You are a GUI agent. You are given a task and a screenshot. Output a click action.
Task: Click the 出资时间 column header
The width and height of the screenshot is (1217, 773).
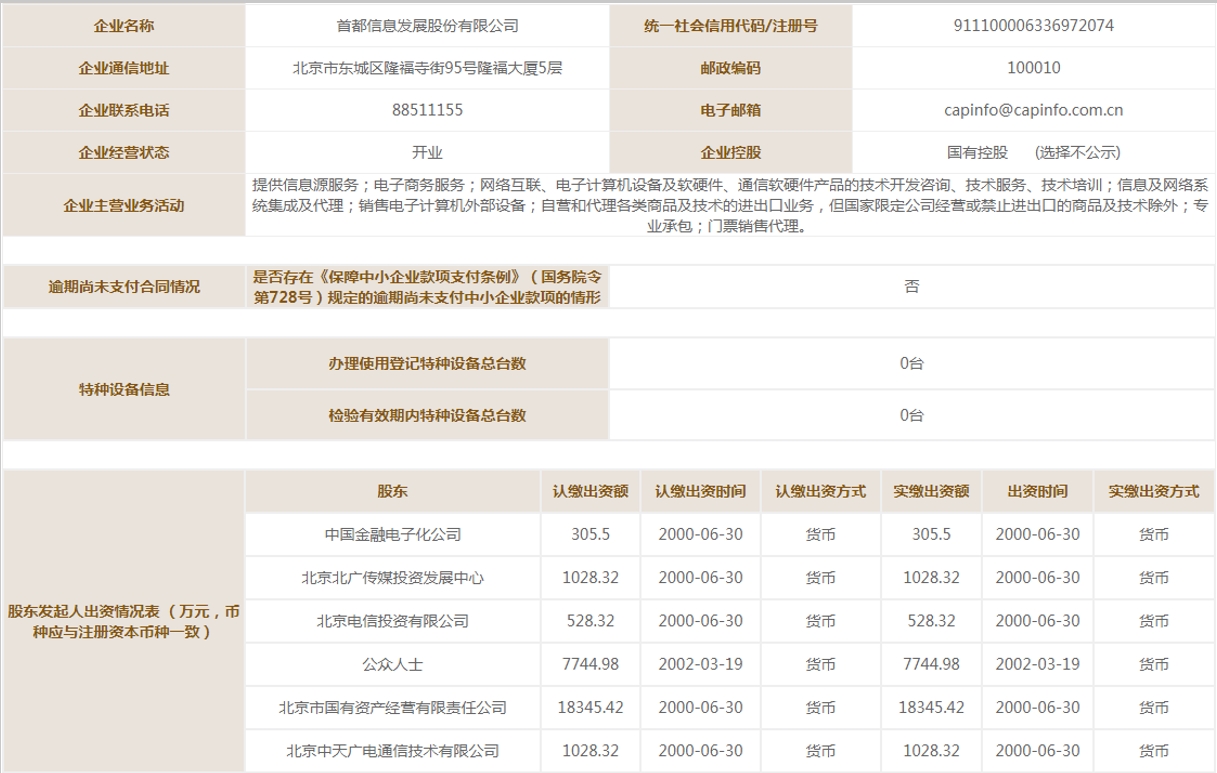pyautogui.click(x=1037, y=492)
